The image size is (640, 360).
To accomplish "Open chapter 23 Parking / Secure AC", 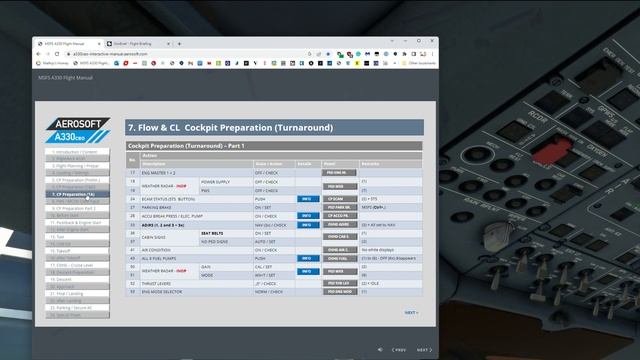I will tap(77, 307).
